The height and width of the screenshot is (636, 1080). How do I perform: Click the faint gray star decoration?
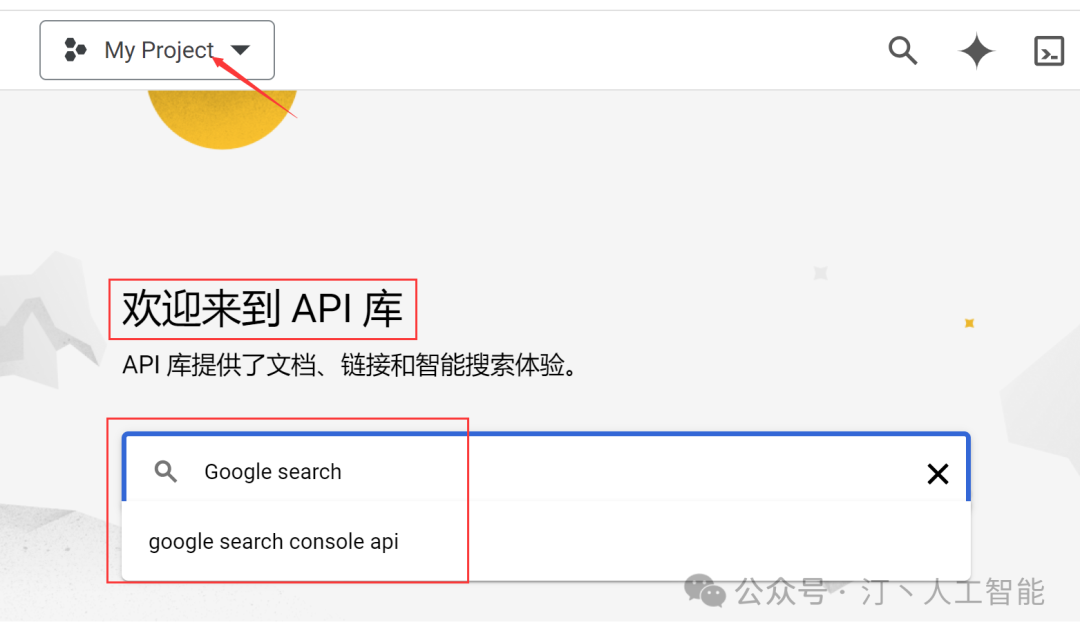(820, 273)
